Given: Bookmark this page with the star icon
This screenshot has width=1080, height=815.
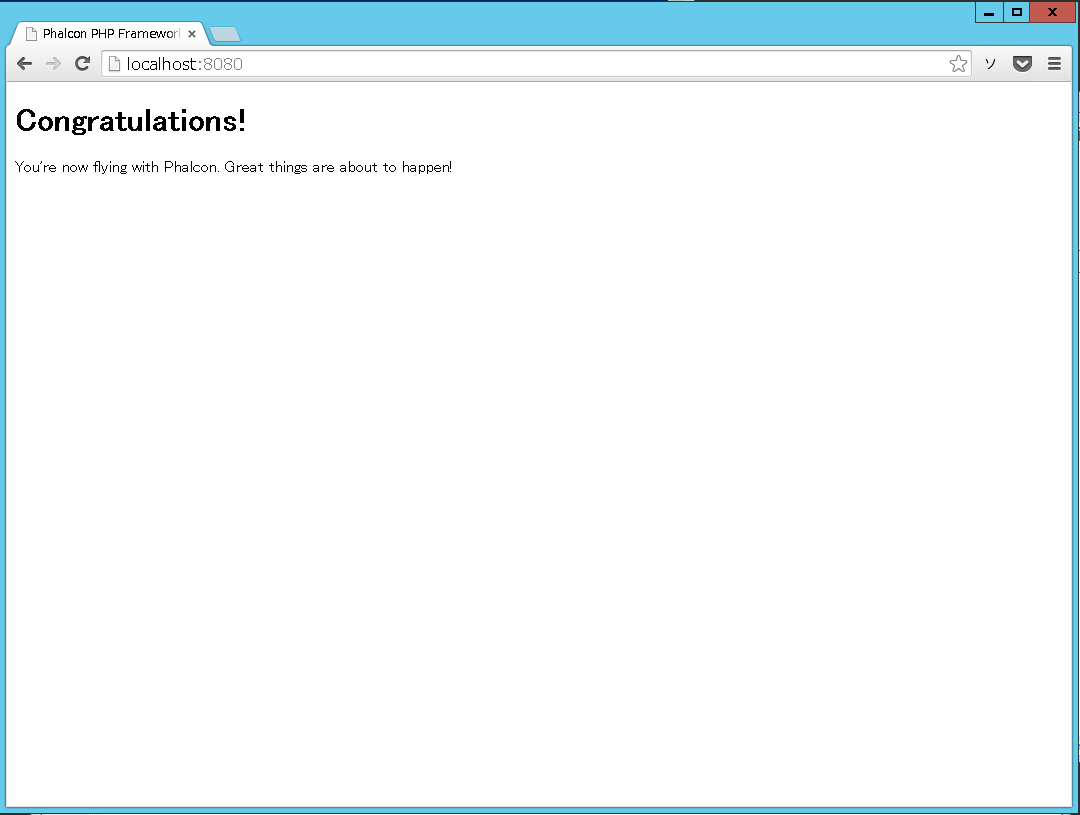Looking at the screenshot, I should [958, 64].
